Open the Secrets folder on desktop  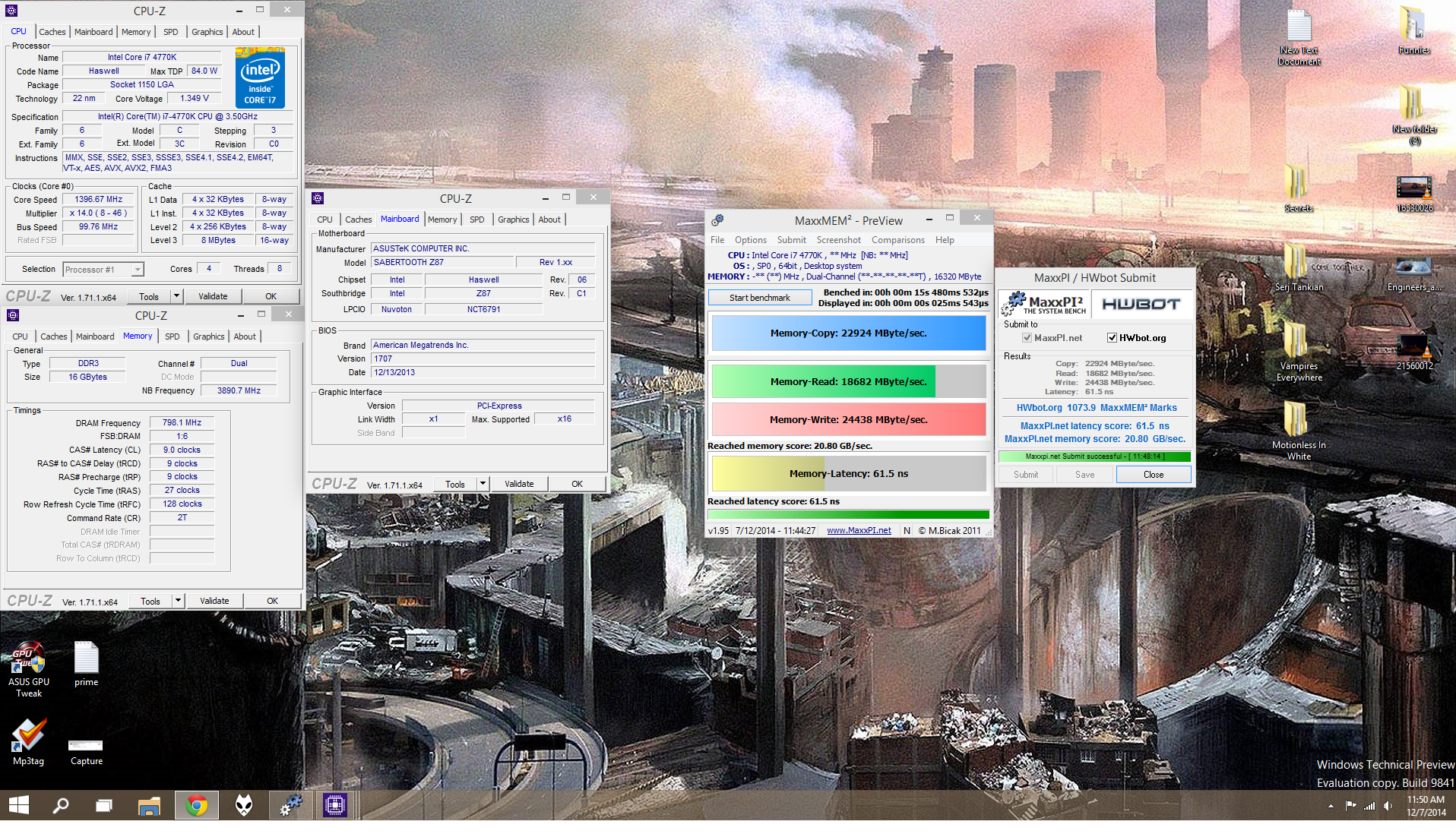pos(1298,188)
